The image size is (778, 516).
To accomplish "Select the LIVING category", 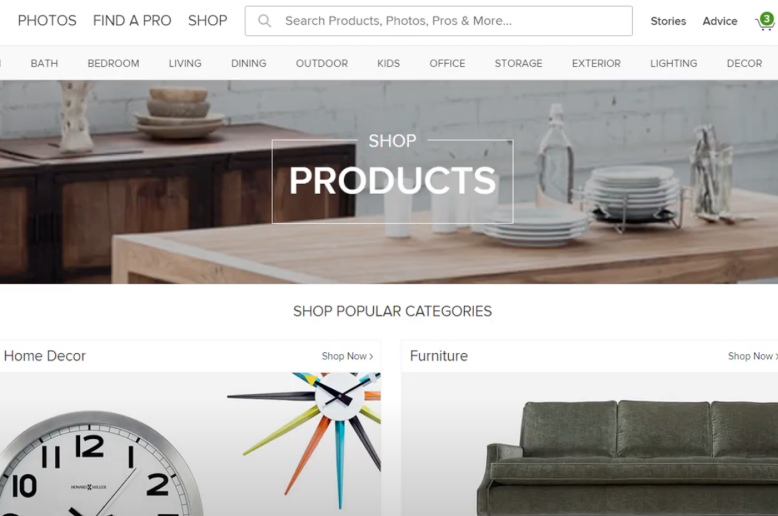I will pyautogui.click(x=185, y=64).
